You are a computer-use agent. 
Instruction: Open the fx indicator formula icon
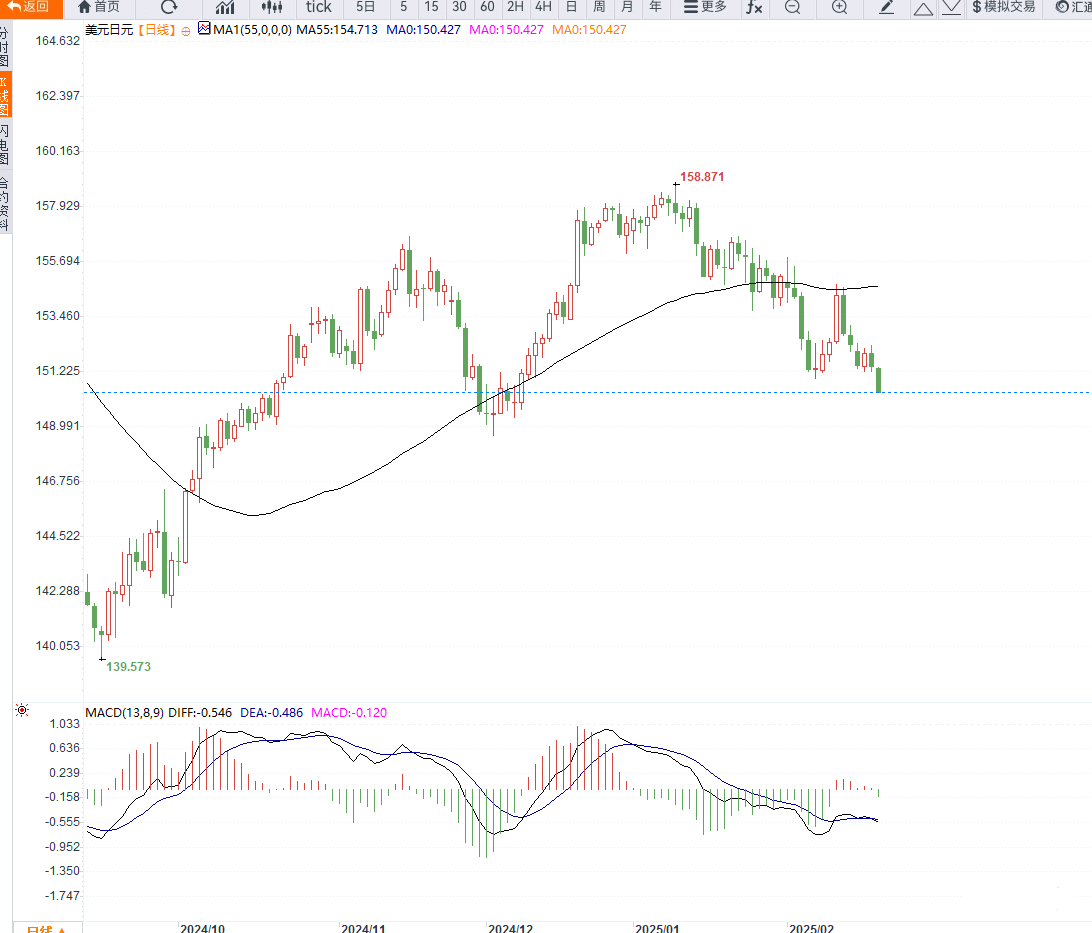(754, 7)
